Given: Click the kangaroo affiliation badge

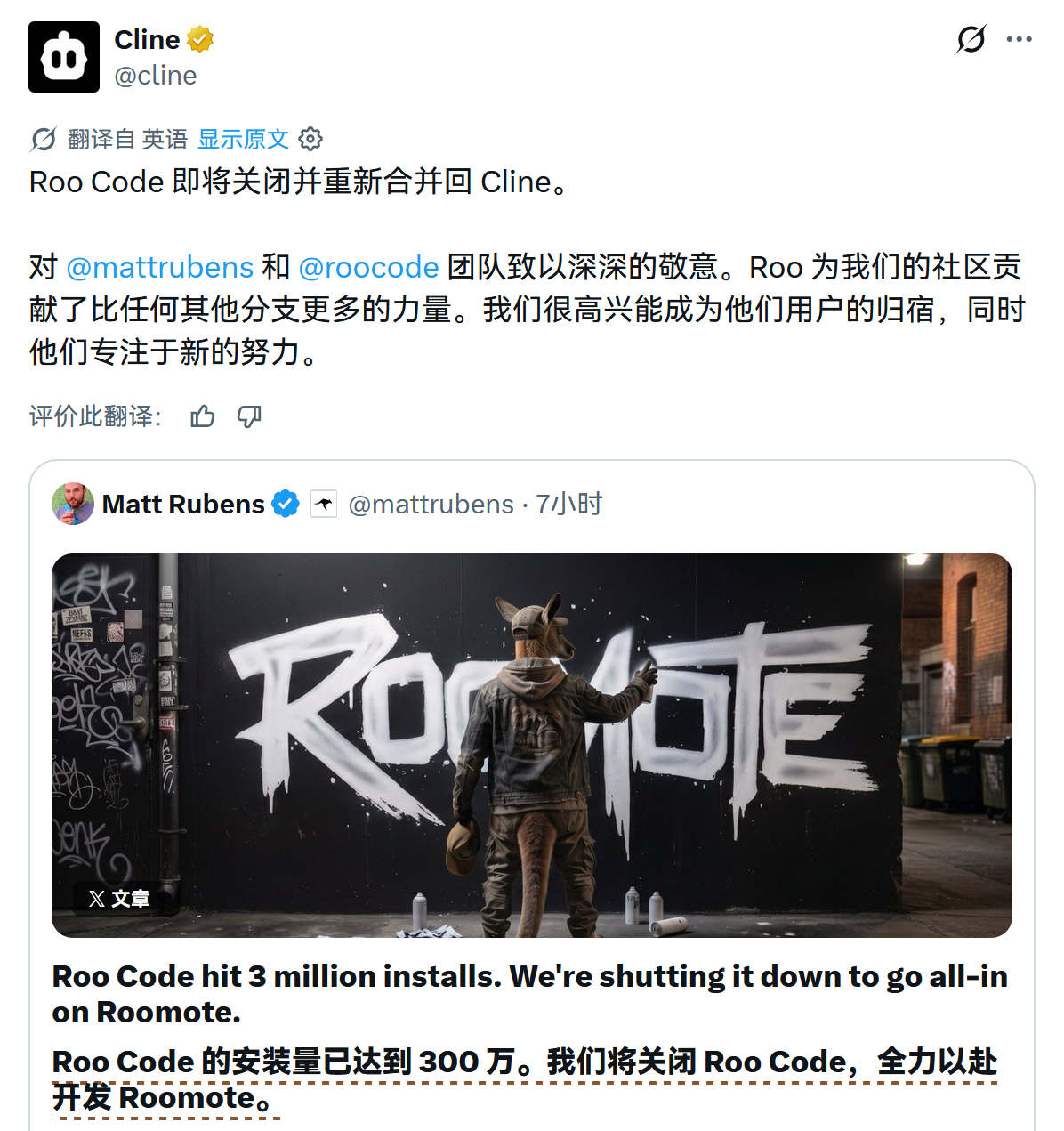Looking at the screenshot, I should [x=324, y=504].
